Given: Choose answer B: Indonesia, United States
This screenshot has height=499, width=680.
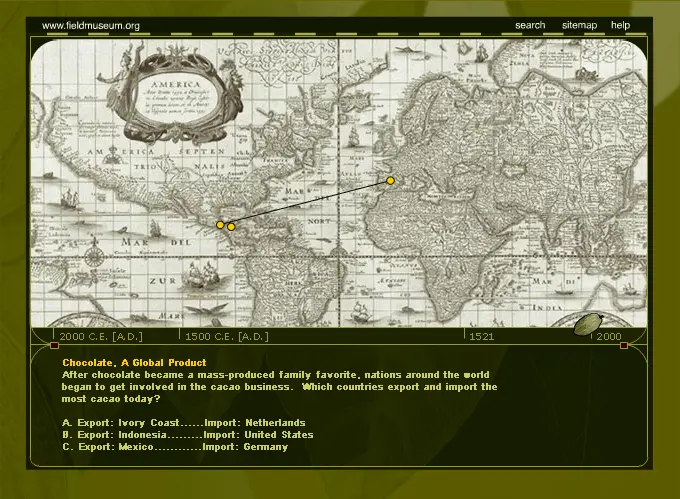Looking at the screenshot, I should (187, 435).
